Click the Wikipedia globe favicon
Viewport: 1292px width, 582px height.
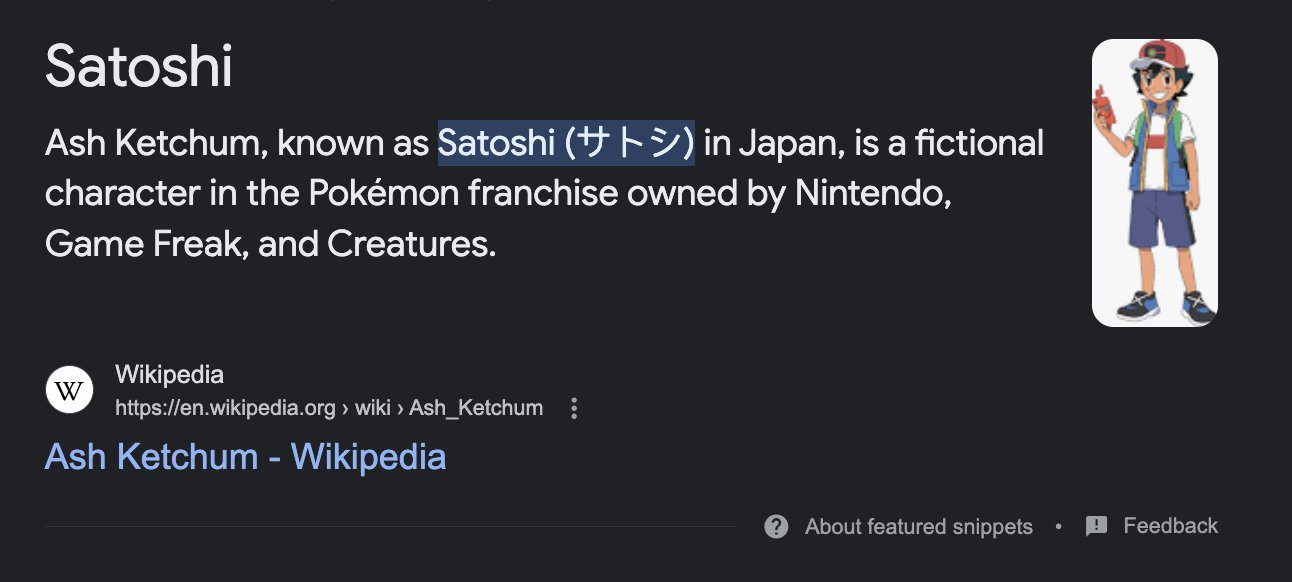(69, 391)
